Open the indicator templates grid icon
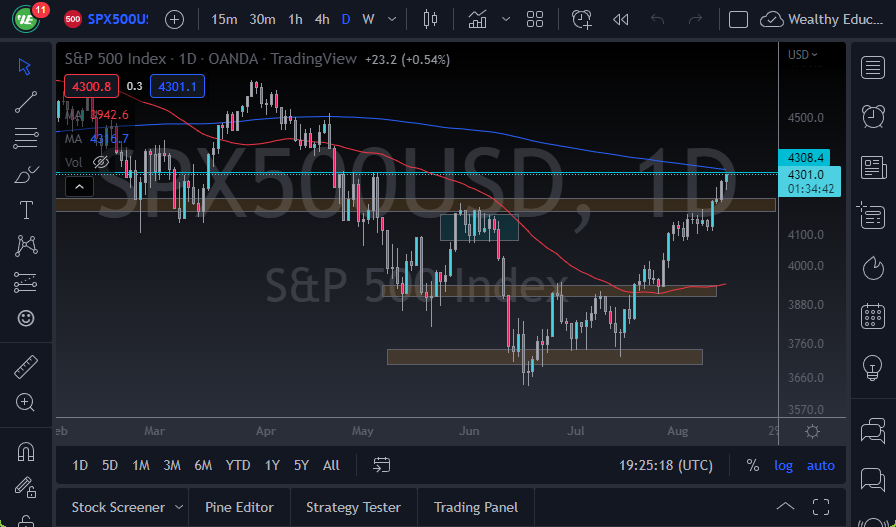Screen dimensions: 896x527 pyautogui.click(x=535, y=19)
